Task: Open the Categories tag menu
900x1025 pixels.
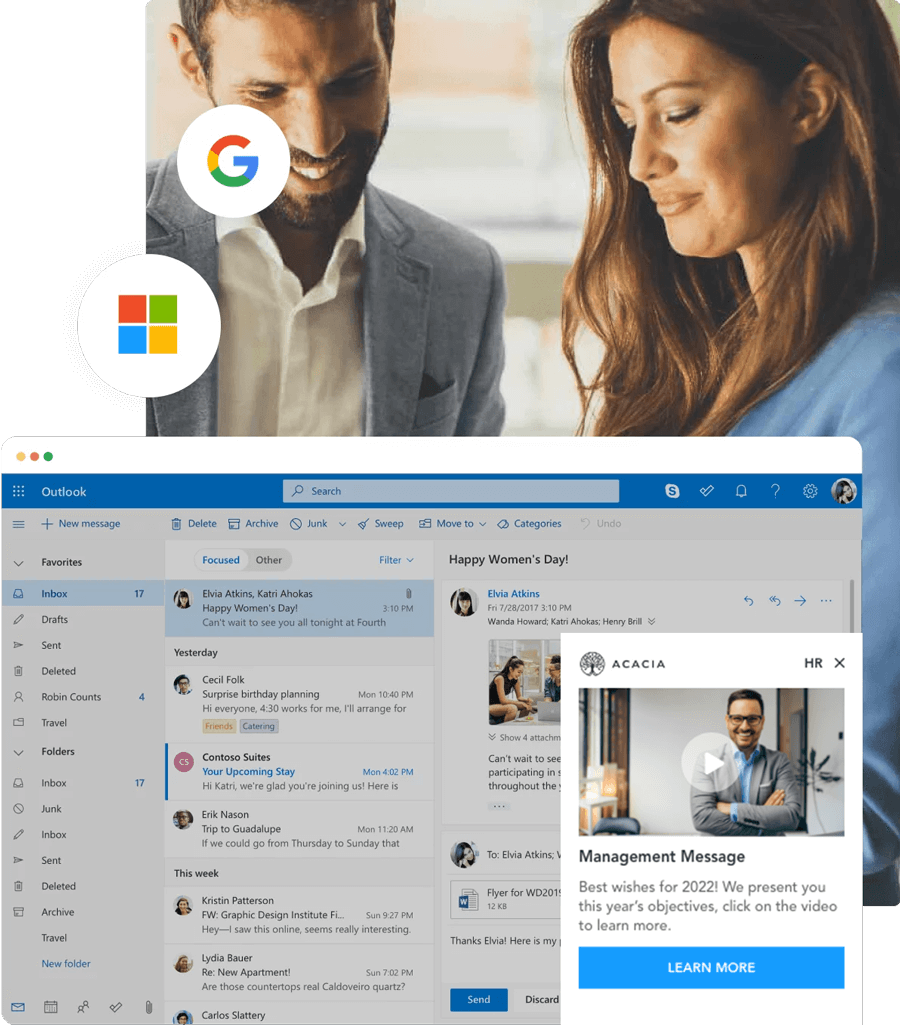Action: (x=529, y=524)
